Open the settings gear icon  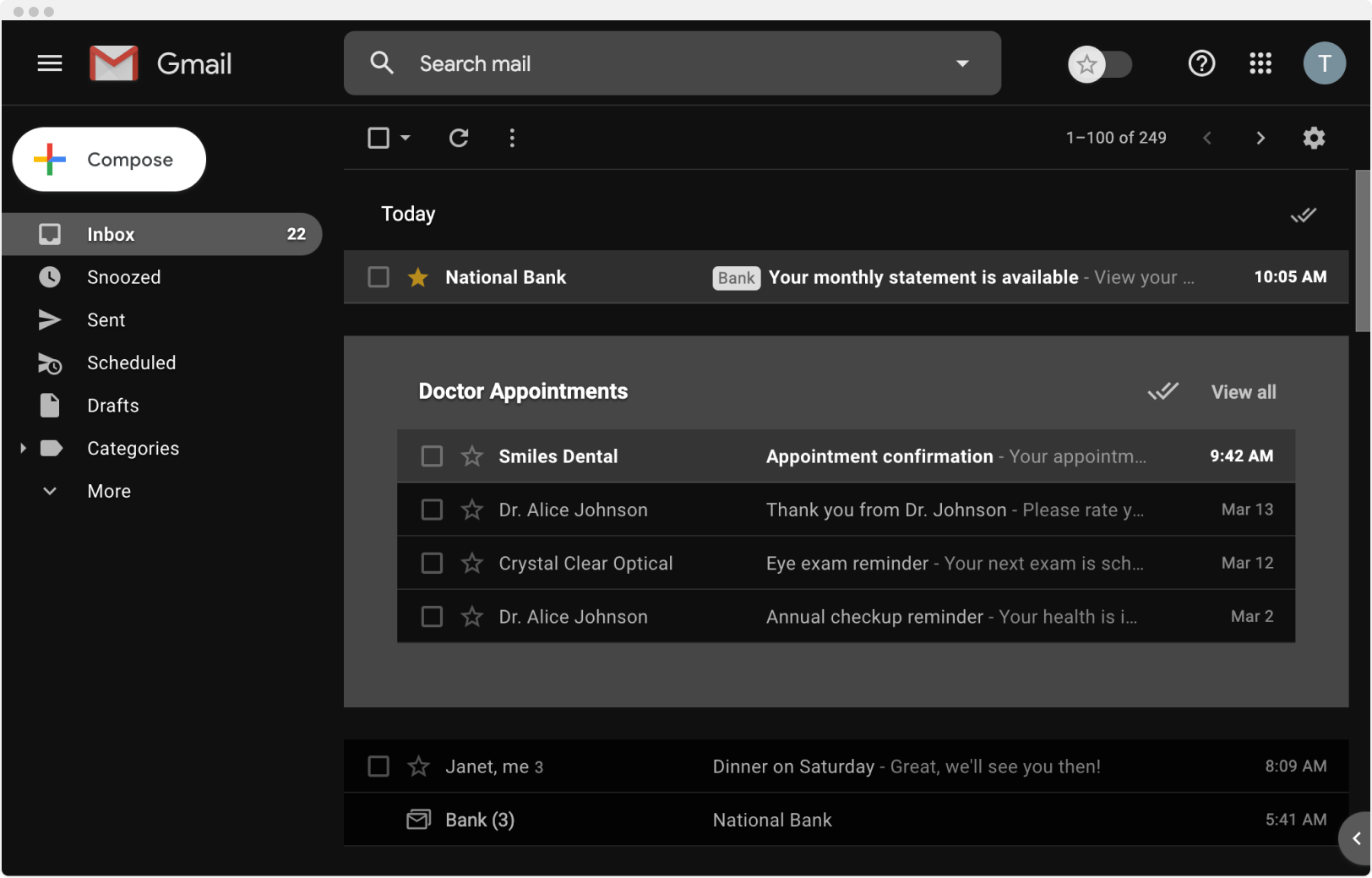1314,138
